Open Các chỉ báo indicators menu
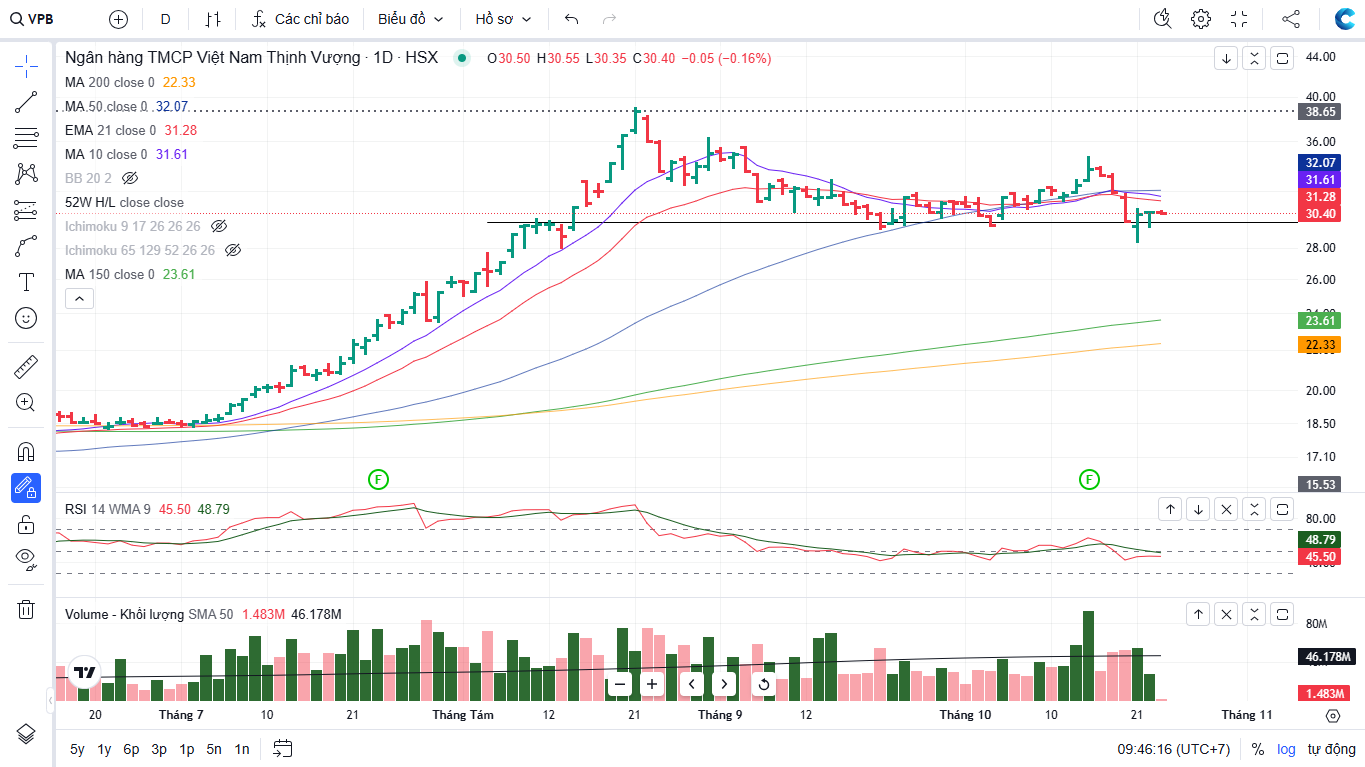 tap(300, 19)
